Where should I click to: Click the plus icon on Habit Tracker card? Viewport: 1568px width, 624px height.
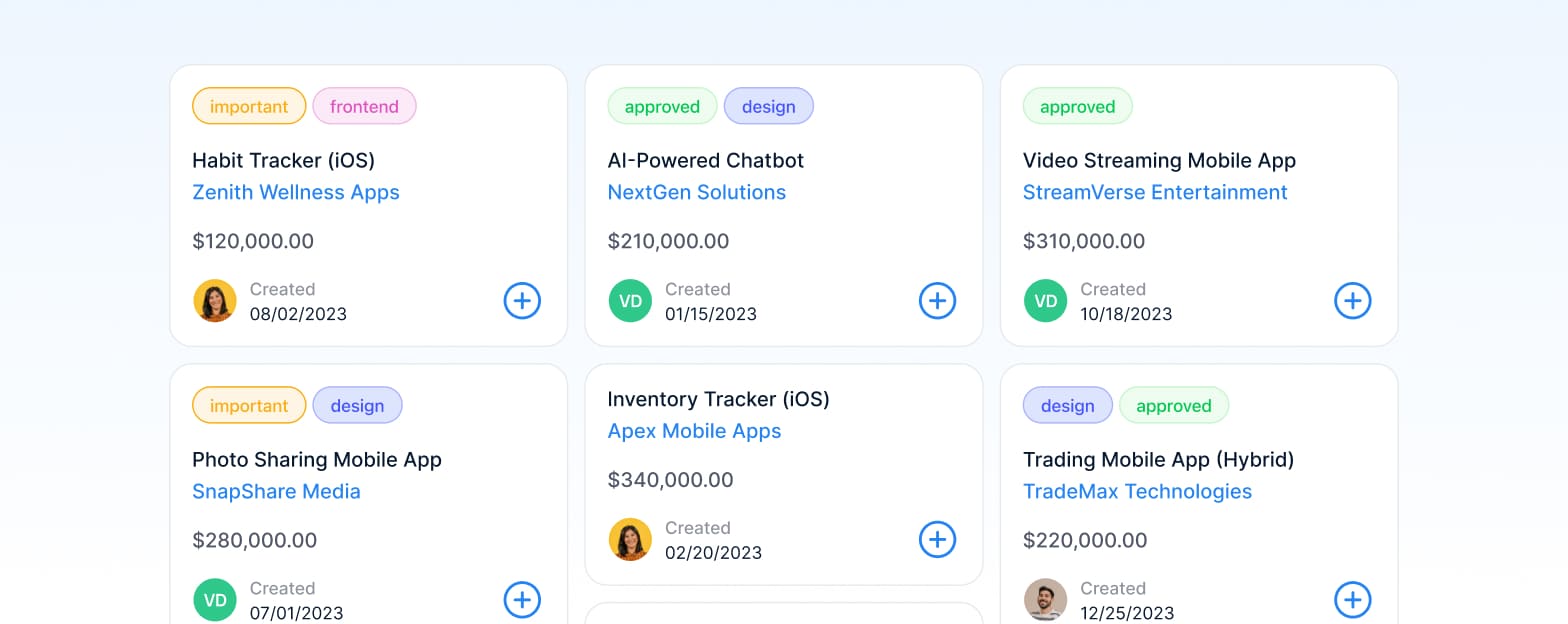[522, 301]
